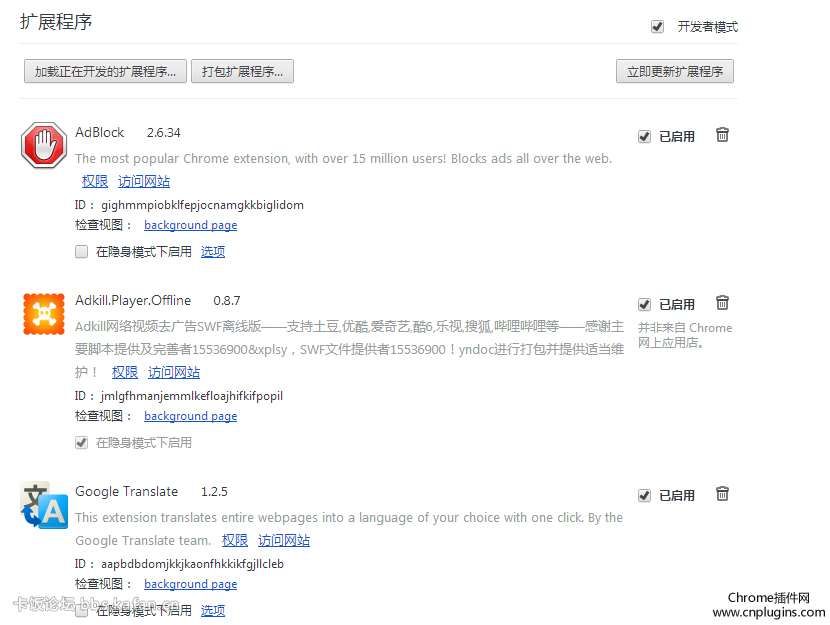This screenshot has height=625, width=830.
Task: Visit Google Translate 访问网站 link
Action: [284, 541]
